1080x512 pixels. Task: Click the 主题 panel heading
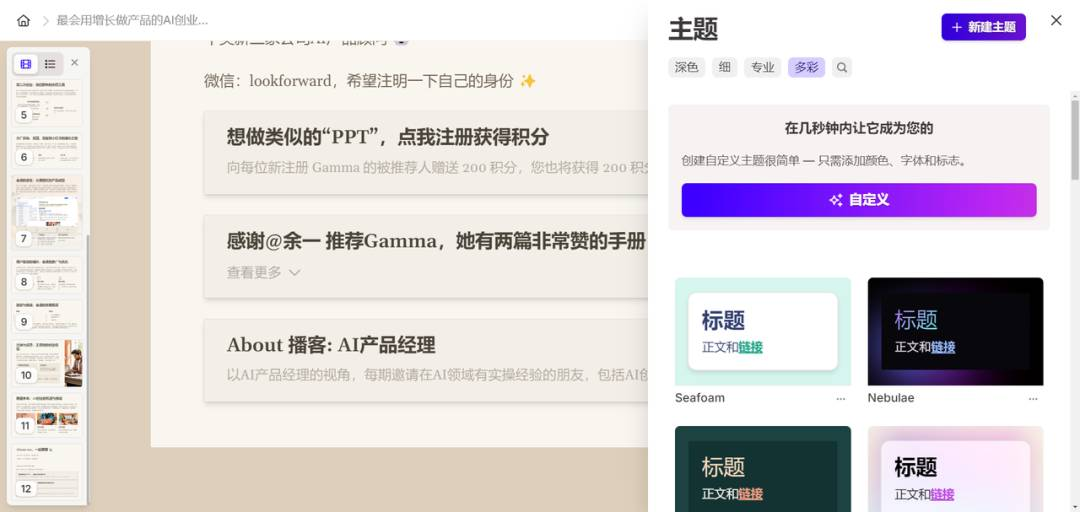pyautogui.click(x=693, y=30)
